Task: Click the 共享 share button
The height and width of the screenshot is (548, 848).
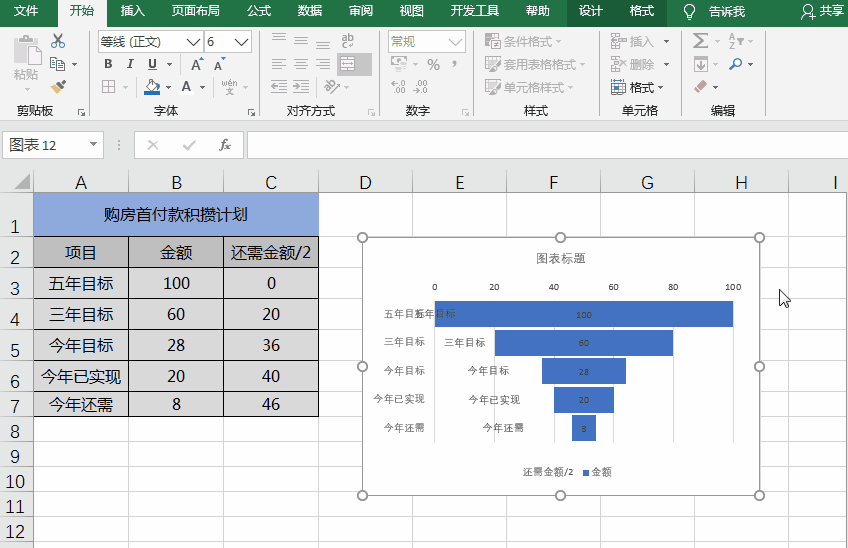Action: tap(822, 11)
